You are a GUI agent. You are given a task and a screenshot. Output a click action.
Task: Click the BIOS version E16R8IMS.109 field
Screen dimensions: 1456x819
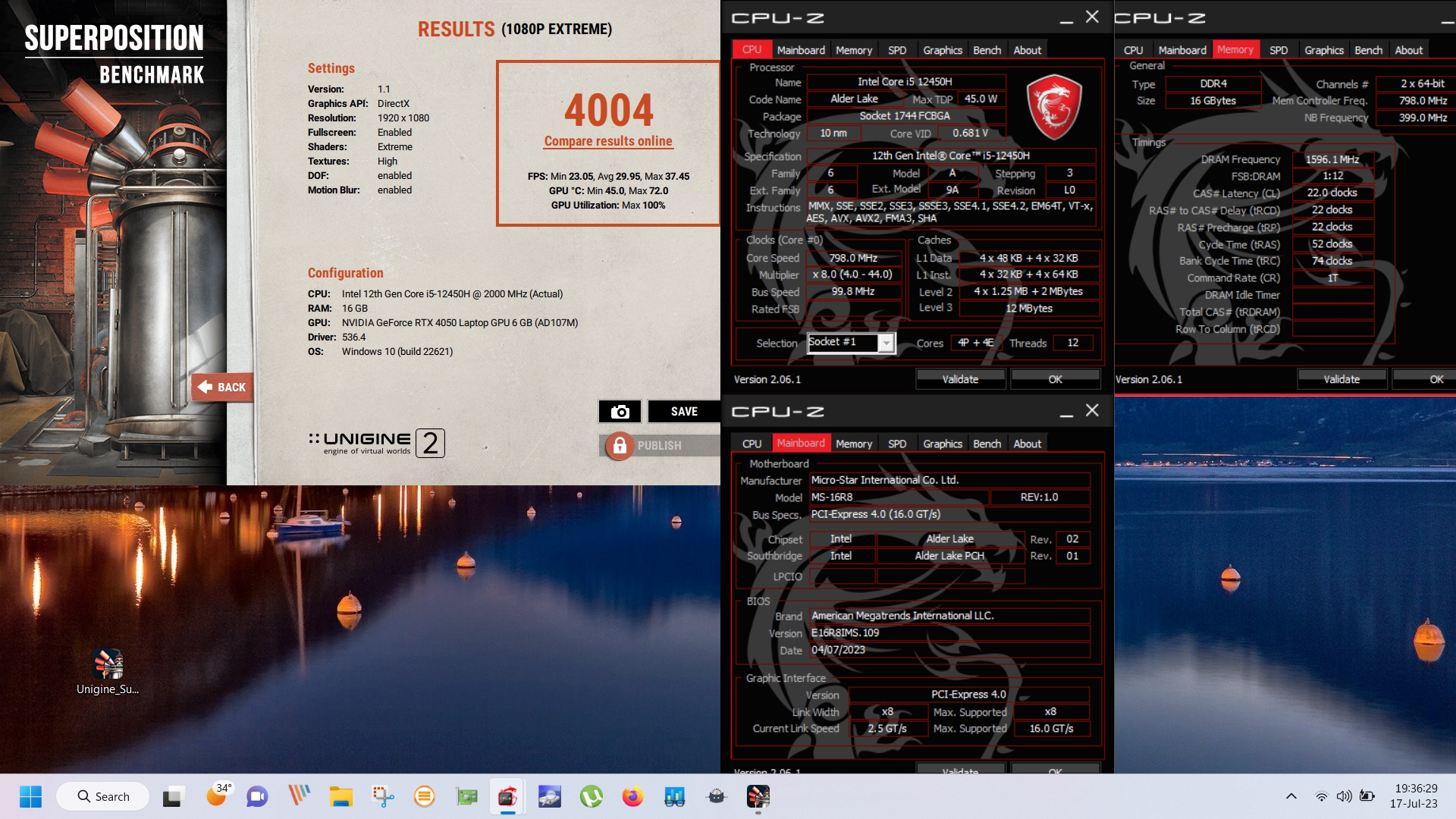point(949,632)
